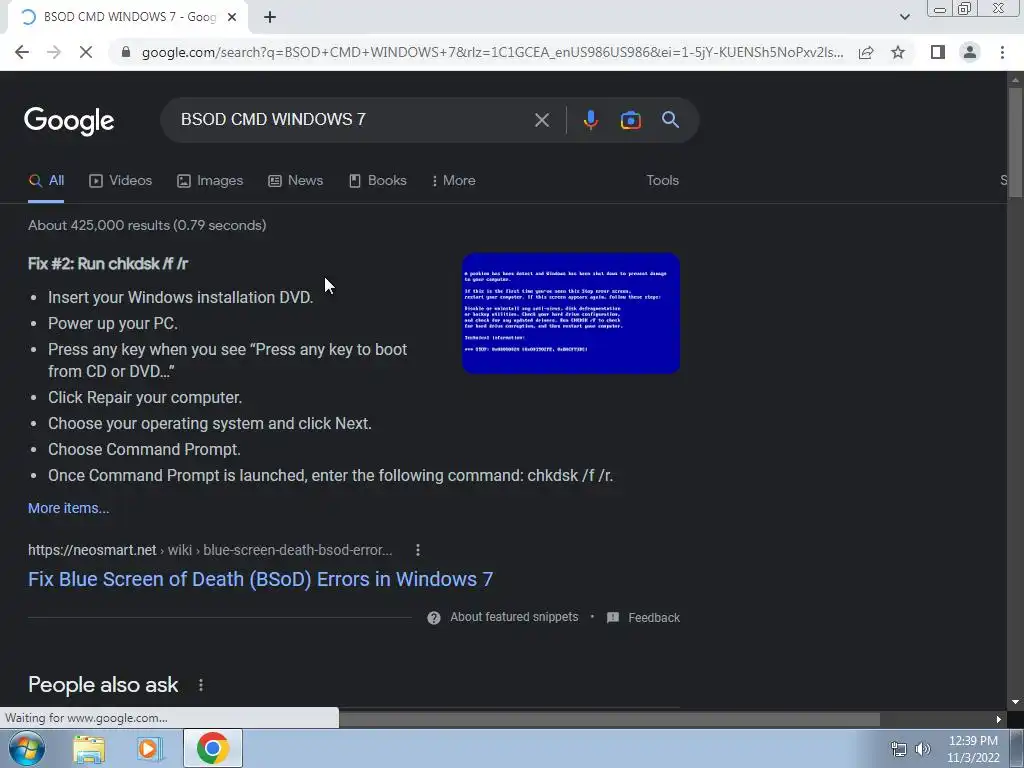1024x768 pixels.
Task: Click About featured snippets
Action: point(514,617)
